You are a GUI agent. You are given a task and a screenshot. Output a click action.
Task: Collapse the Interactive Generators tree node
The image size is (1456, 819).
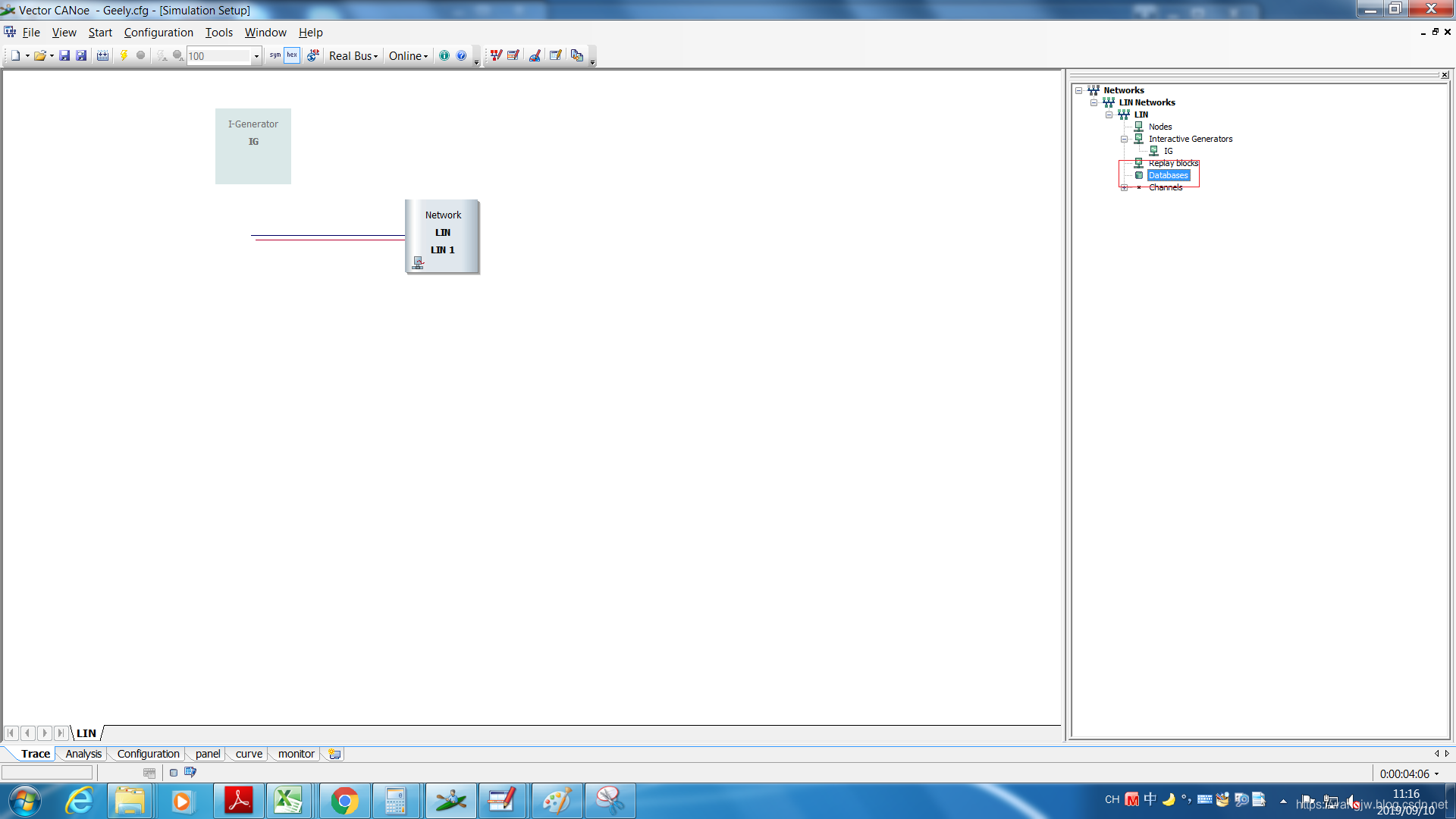1124,139
